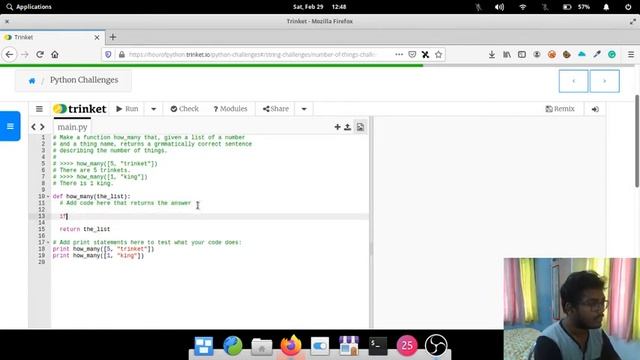This screenshot has width=640, height=360.
Task: Open the calendar icon showing 25 in dock
Action: pos(407,346)
